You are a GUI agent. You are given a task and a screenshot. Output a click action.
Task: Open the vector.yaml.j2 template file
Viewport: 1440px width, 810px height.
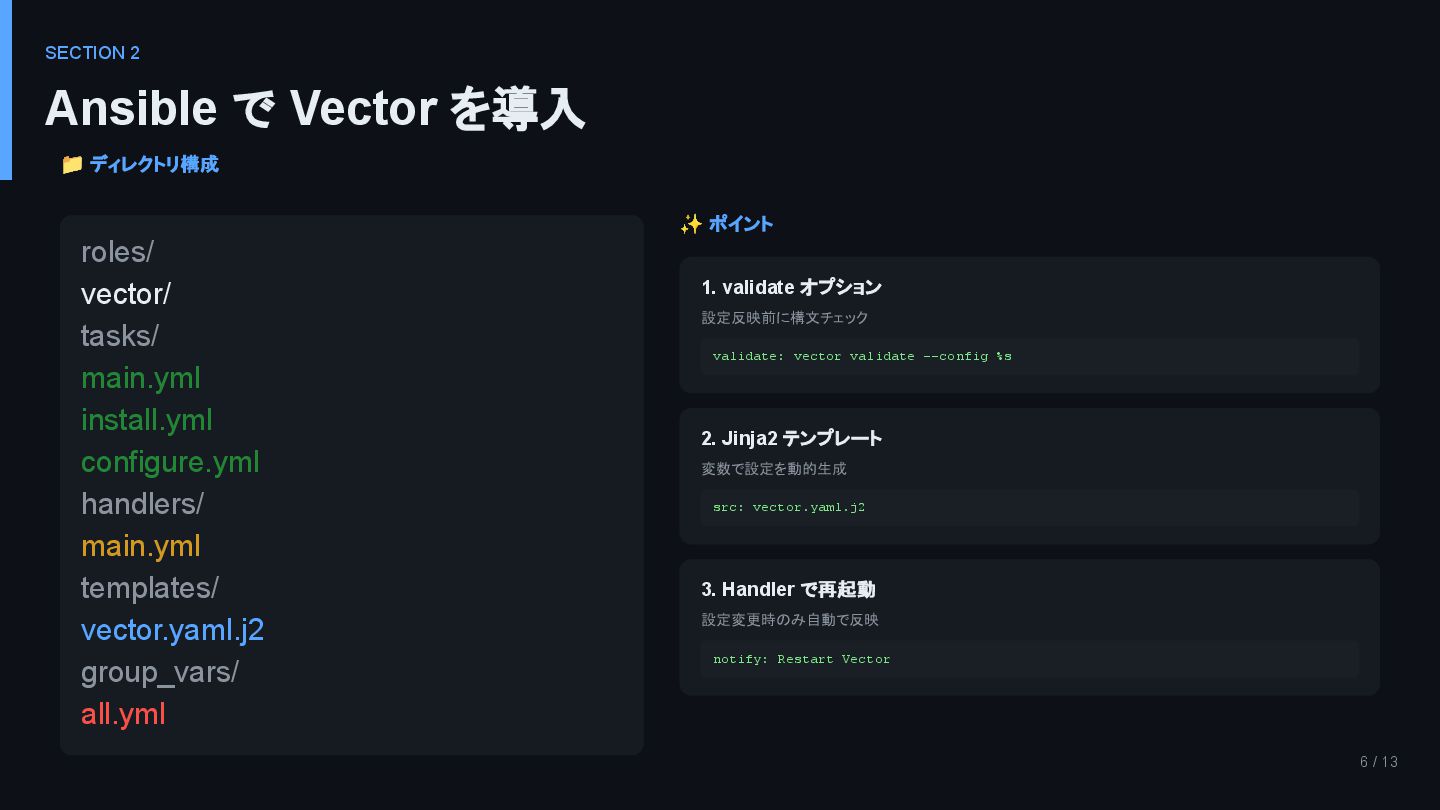(x=173, y=630)
